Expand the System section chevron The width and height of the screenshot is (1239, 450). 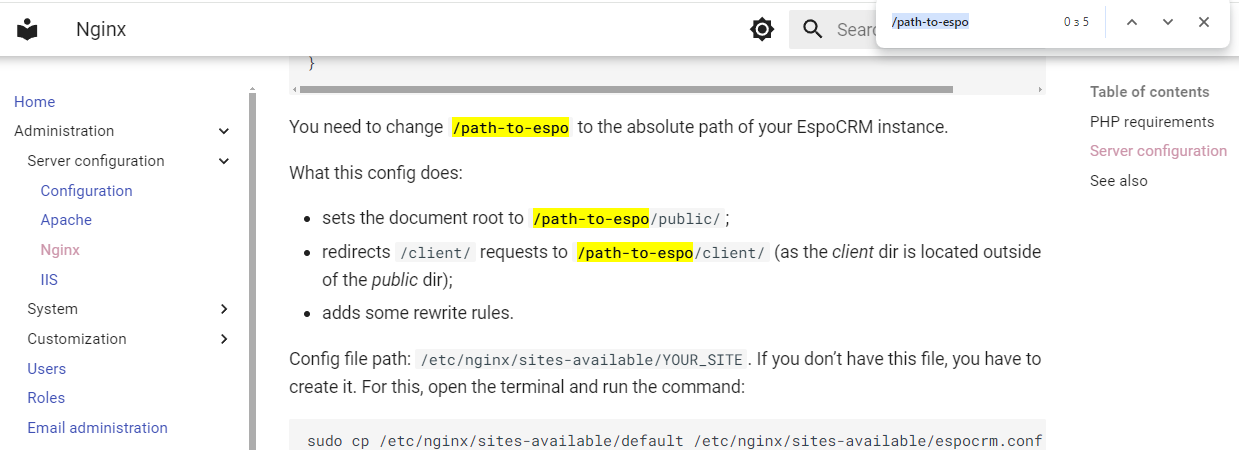tap(224, 309)
